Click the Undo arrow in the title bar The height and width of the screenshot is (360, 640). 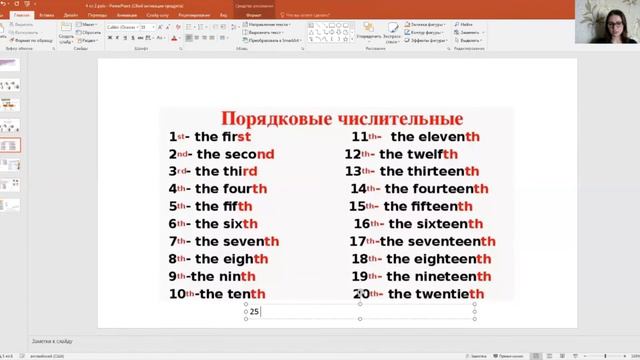4,4
